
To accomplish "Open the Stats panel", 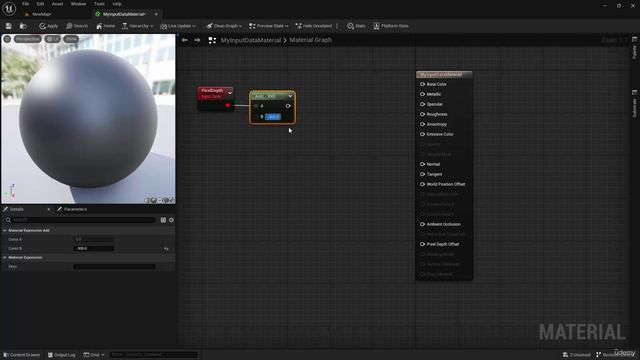I will 356,26.
